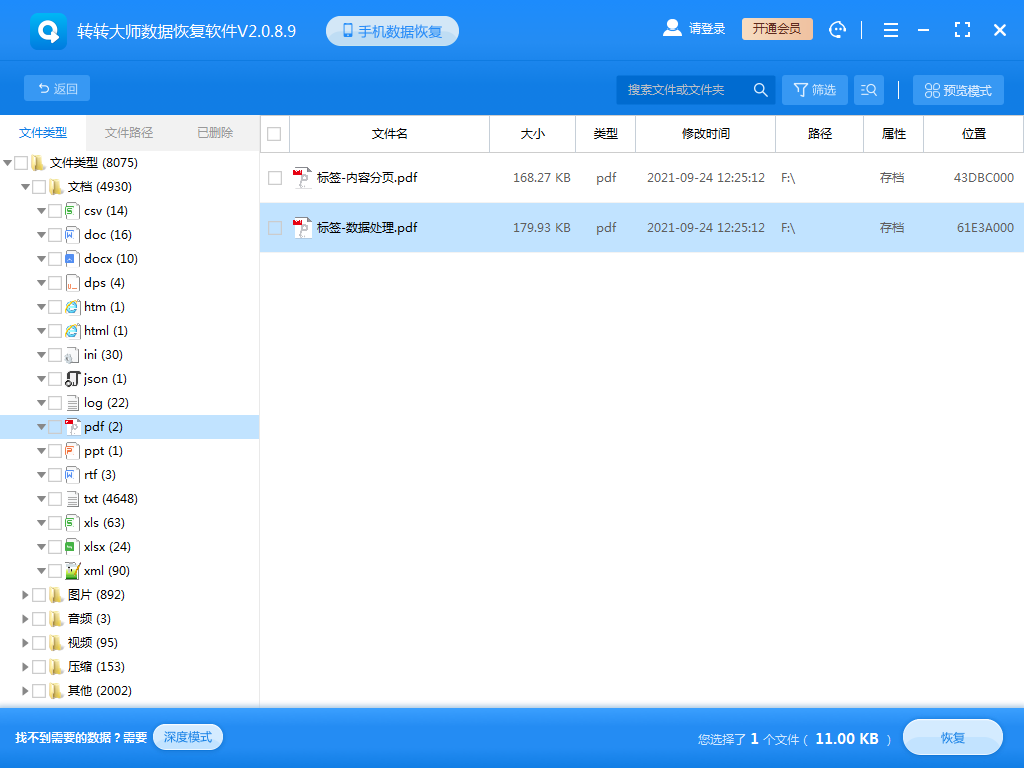The image size is (1024, 768).
Task: Open the customer service headset icon
Action: tap(837, 30)
